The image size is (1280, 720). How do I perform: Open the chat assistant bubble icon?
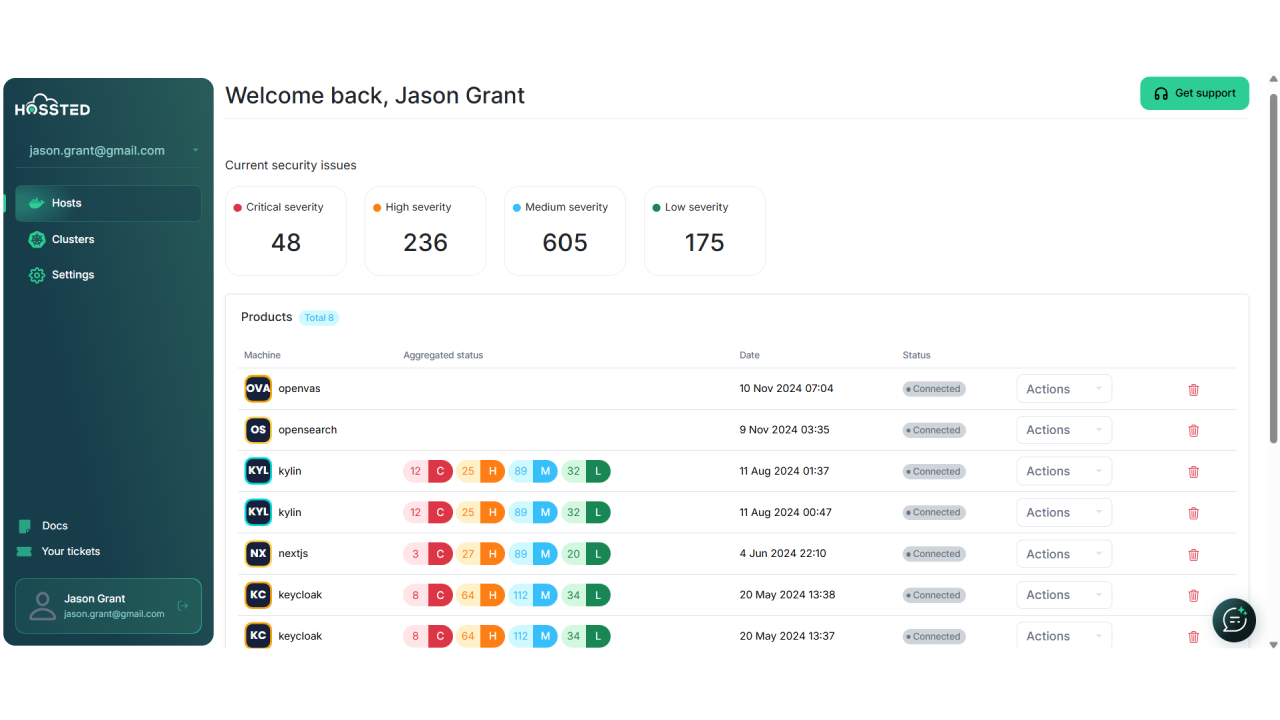(1234, 621)
